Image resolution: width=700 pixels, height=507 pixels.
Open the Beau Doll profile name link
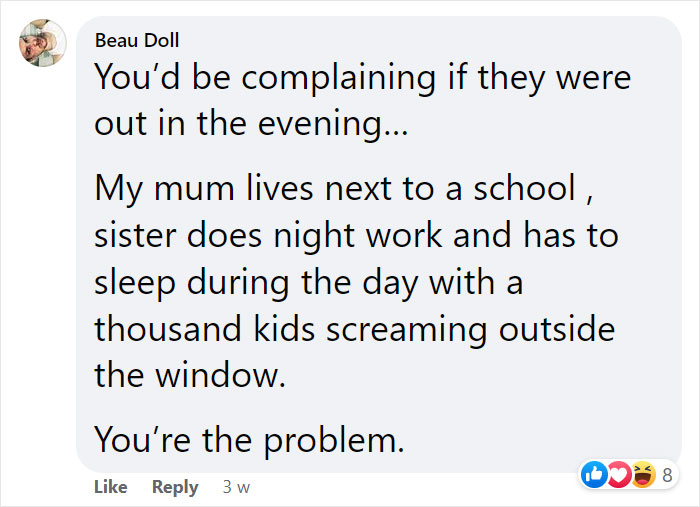135,41
